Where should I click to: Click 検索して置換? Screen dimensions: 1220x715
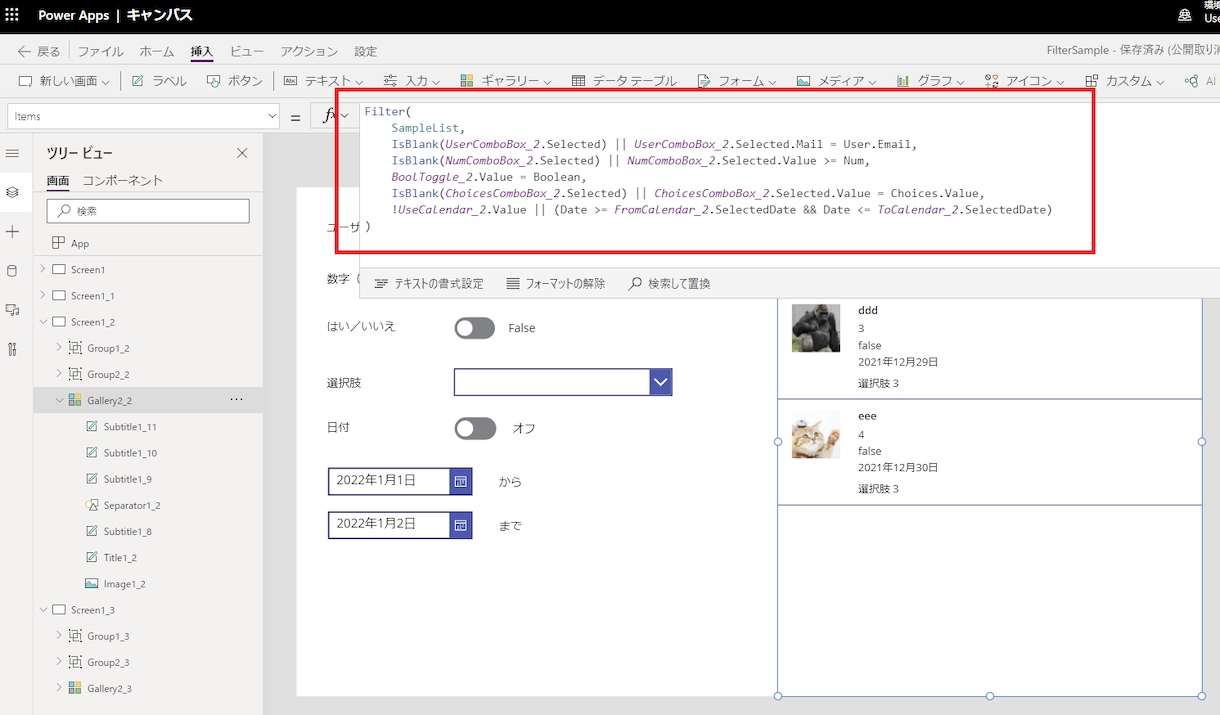(669, 284)
